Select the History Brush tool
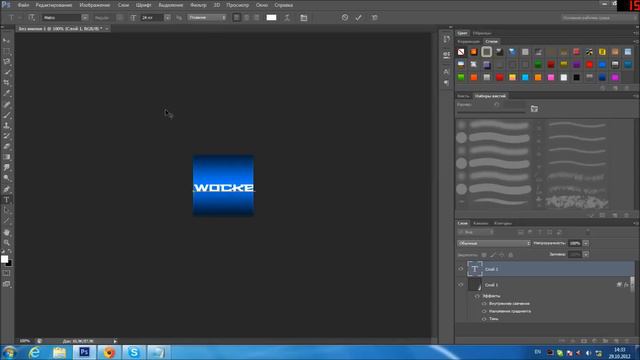The image size is (640, 360). 7,136
